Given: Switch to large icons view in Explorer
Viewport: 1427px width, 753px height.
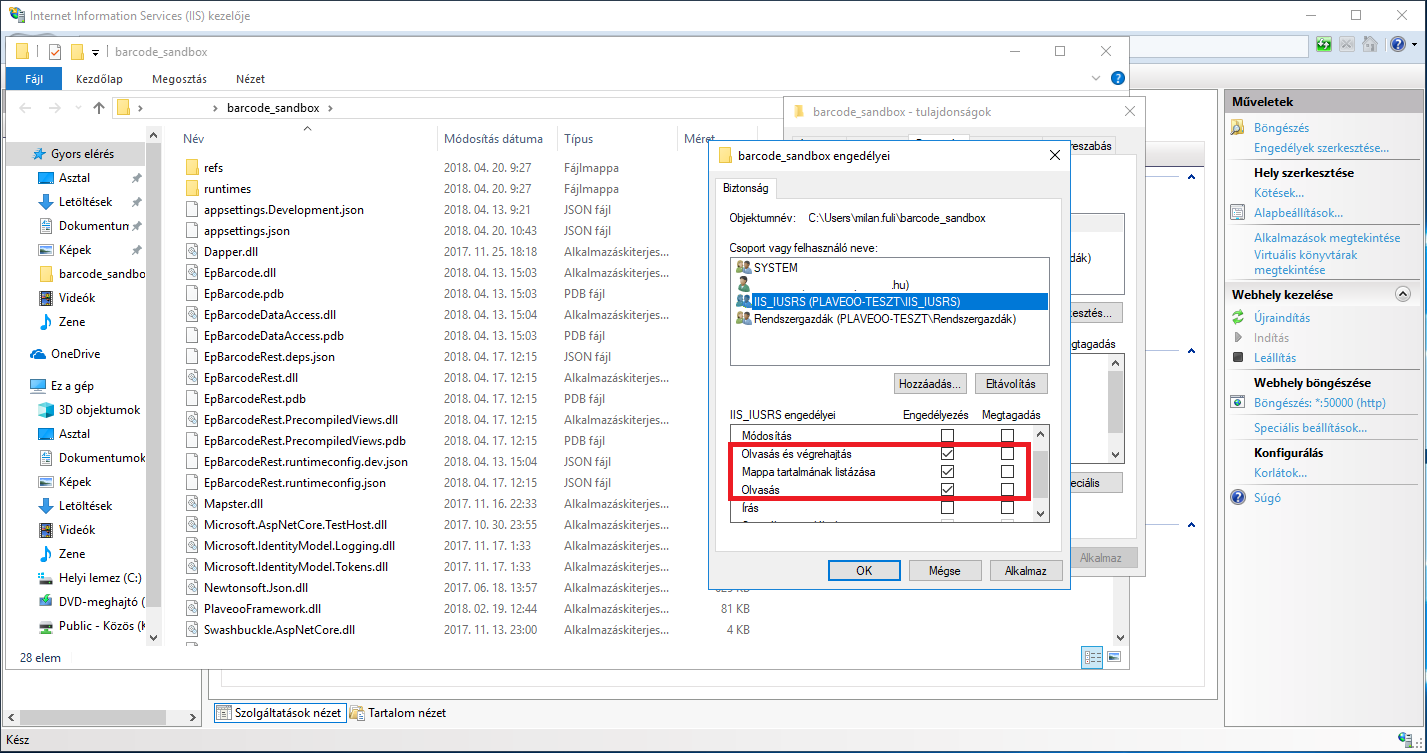Looking at the screenshot, I should click(x=1113, y=657).
